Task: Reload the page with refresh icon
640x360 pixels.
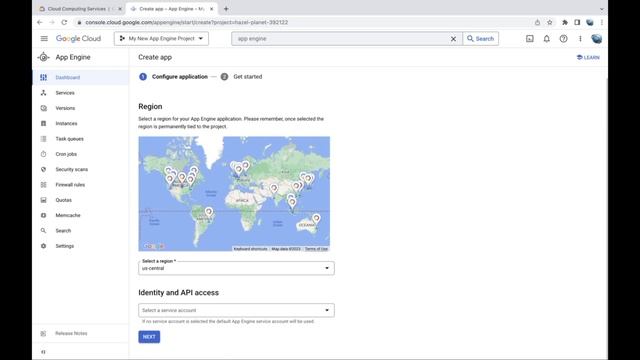Action: tap(64, 22)
